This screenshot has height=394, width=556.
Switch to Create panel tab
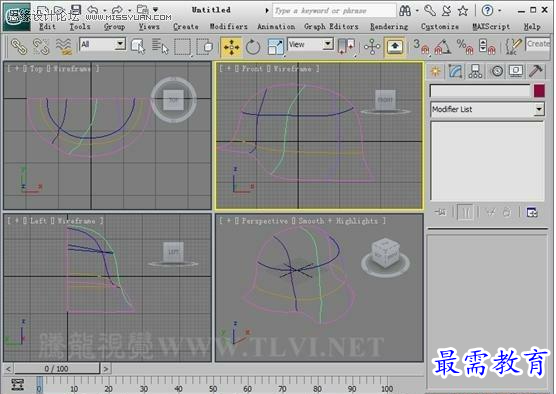pos(436,71)
